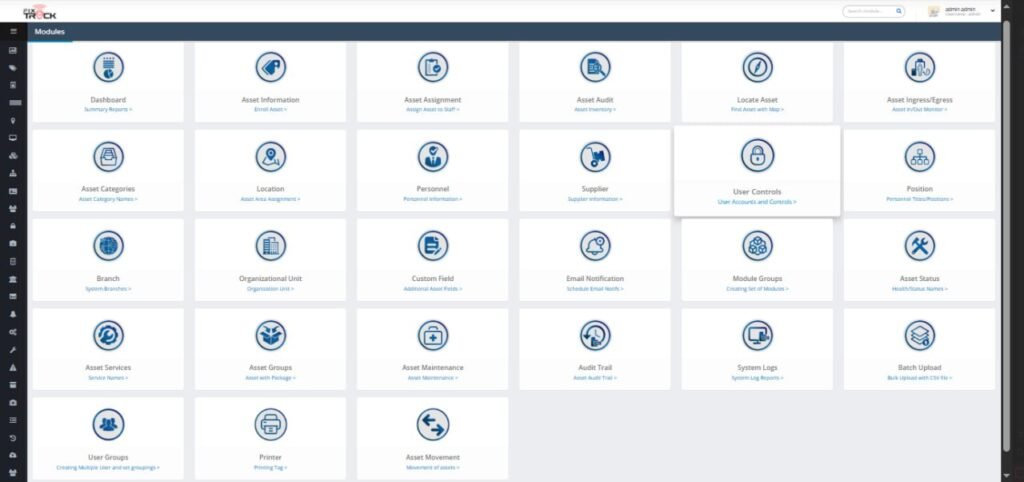
Task: Open the Dashboard module icon
Action: click(x=108, y=67)
